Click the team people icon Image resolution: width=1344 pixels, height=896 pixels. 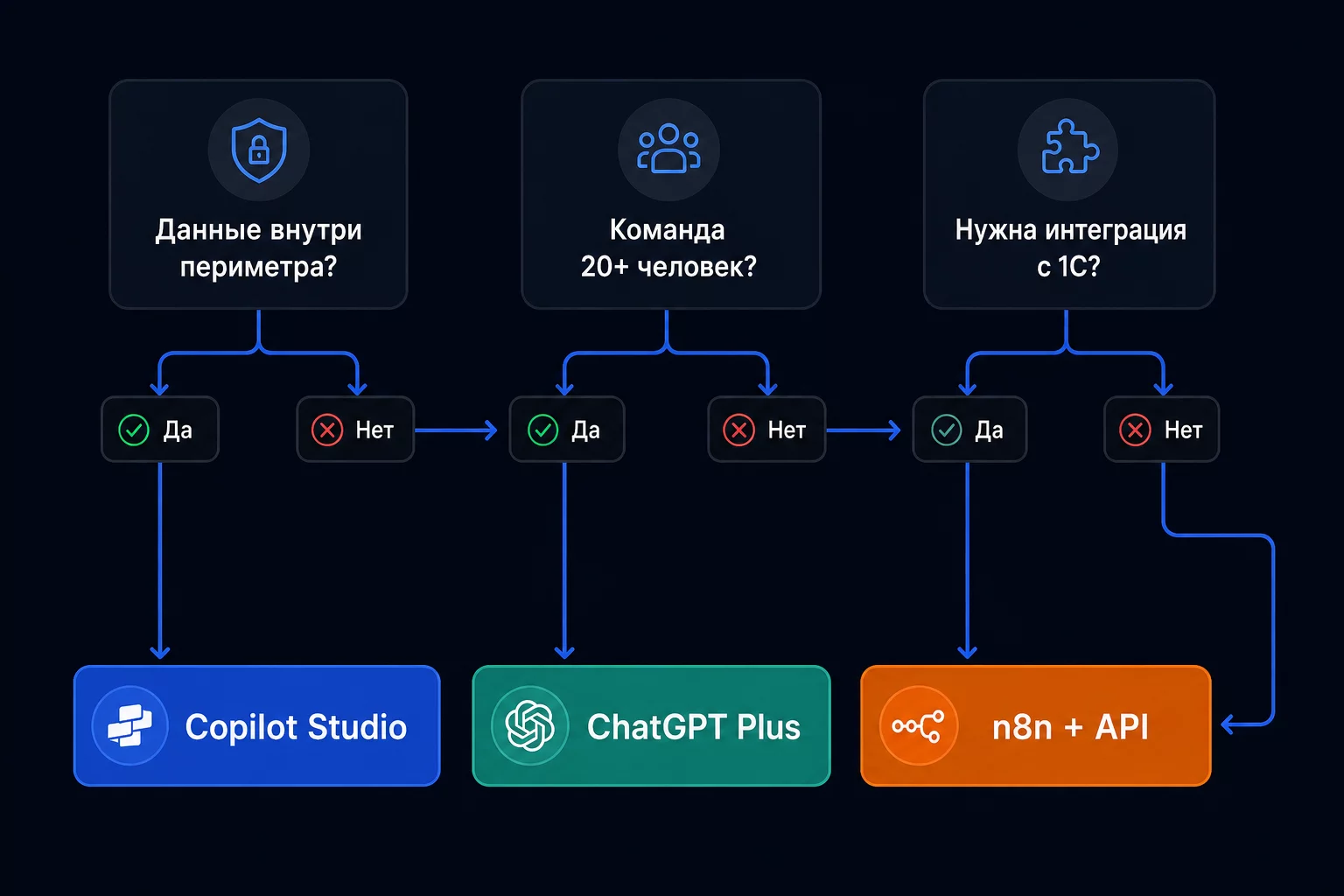coord(668,149)
